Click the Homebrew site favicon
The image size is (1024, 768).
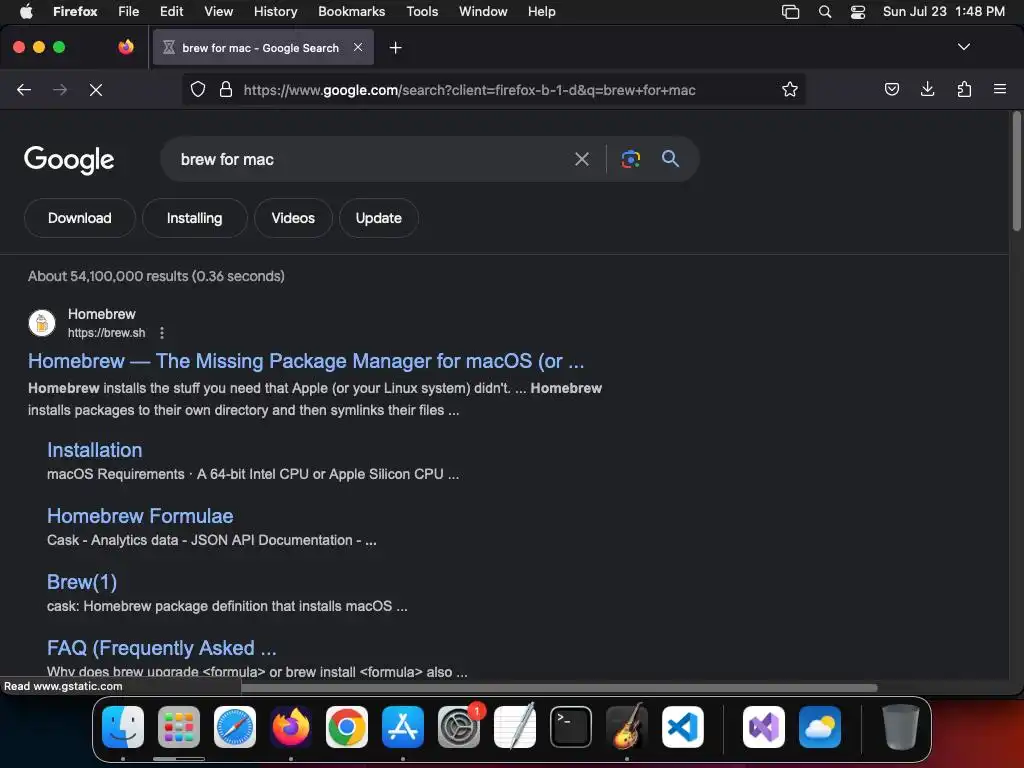[x=42, y=323]
